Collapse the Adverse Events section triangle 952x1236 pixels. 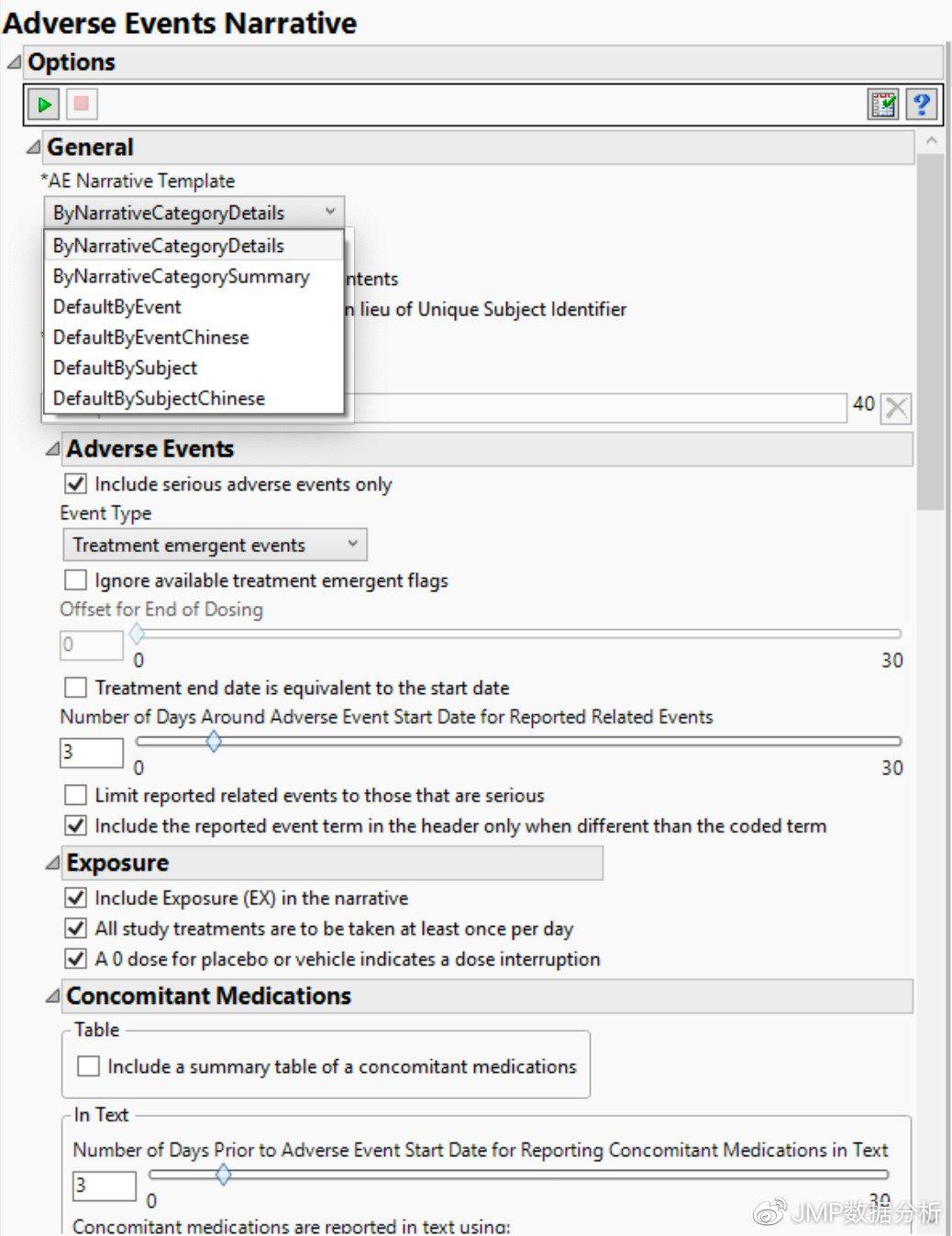(x=52, y=448)
